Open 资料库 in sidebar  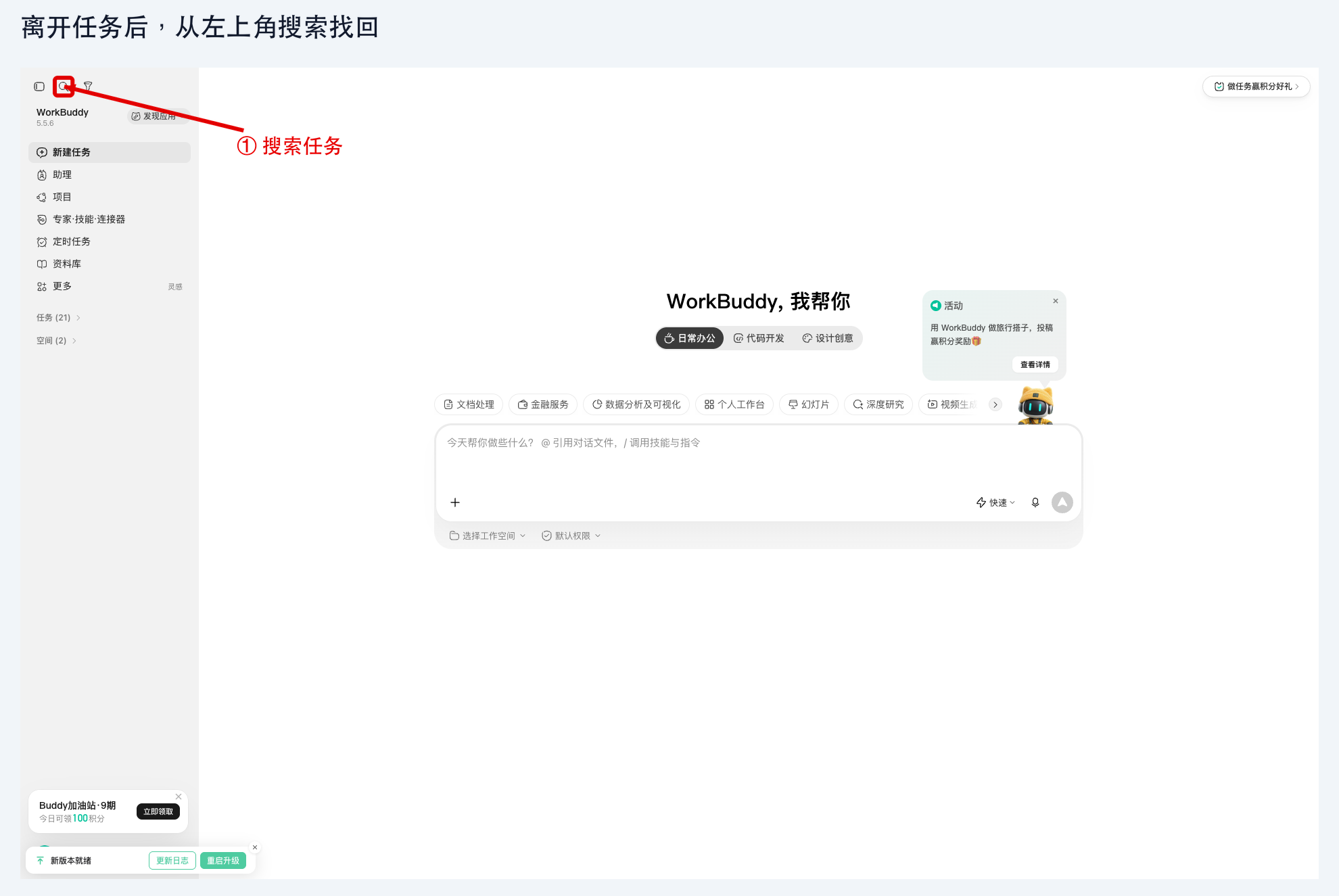tap(110, 264)
